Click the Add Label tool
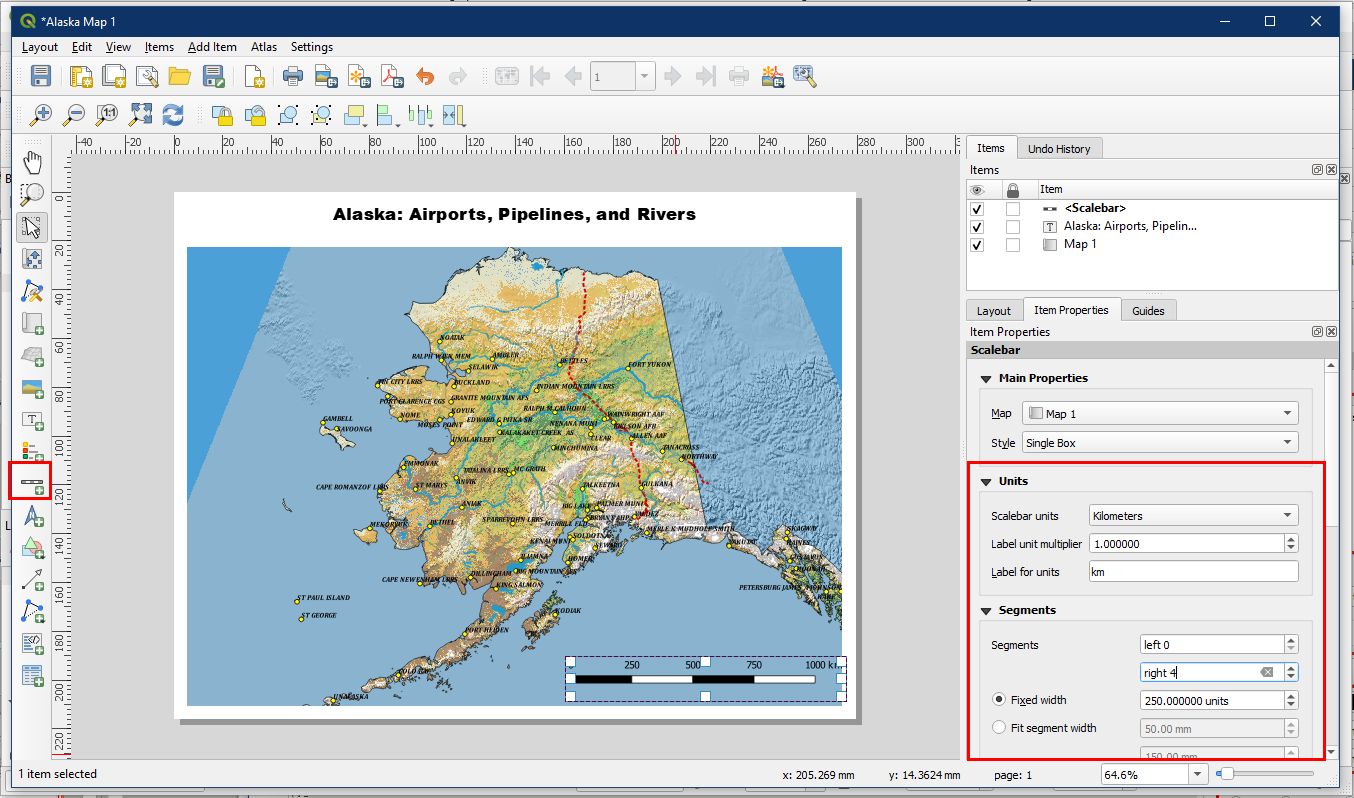Viewport: 1354px width, 798px height. coord(33,420)
